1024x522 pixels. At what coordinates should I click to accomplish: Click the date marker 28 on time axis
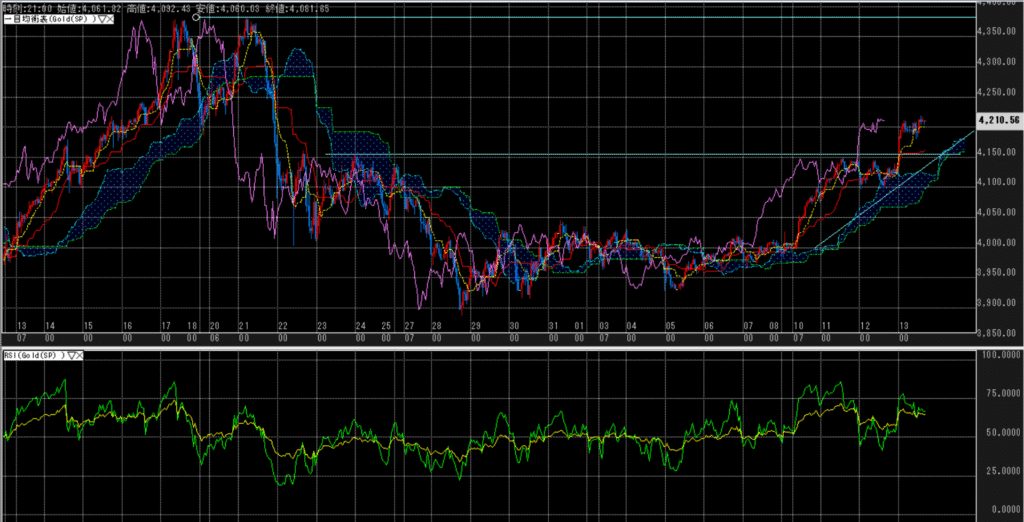(436, 327)
